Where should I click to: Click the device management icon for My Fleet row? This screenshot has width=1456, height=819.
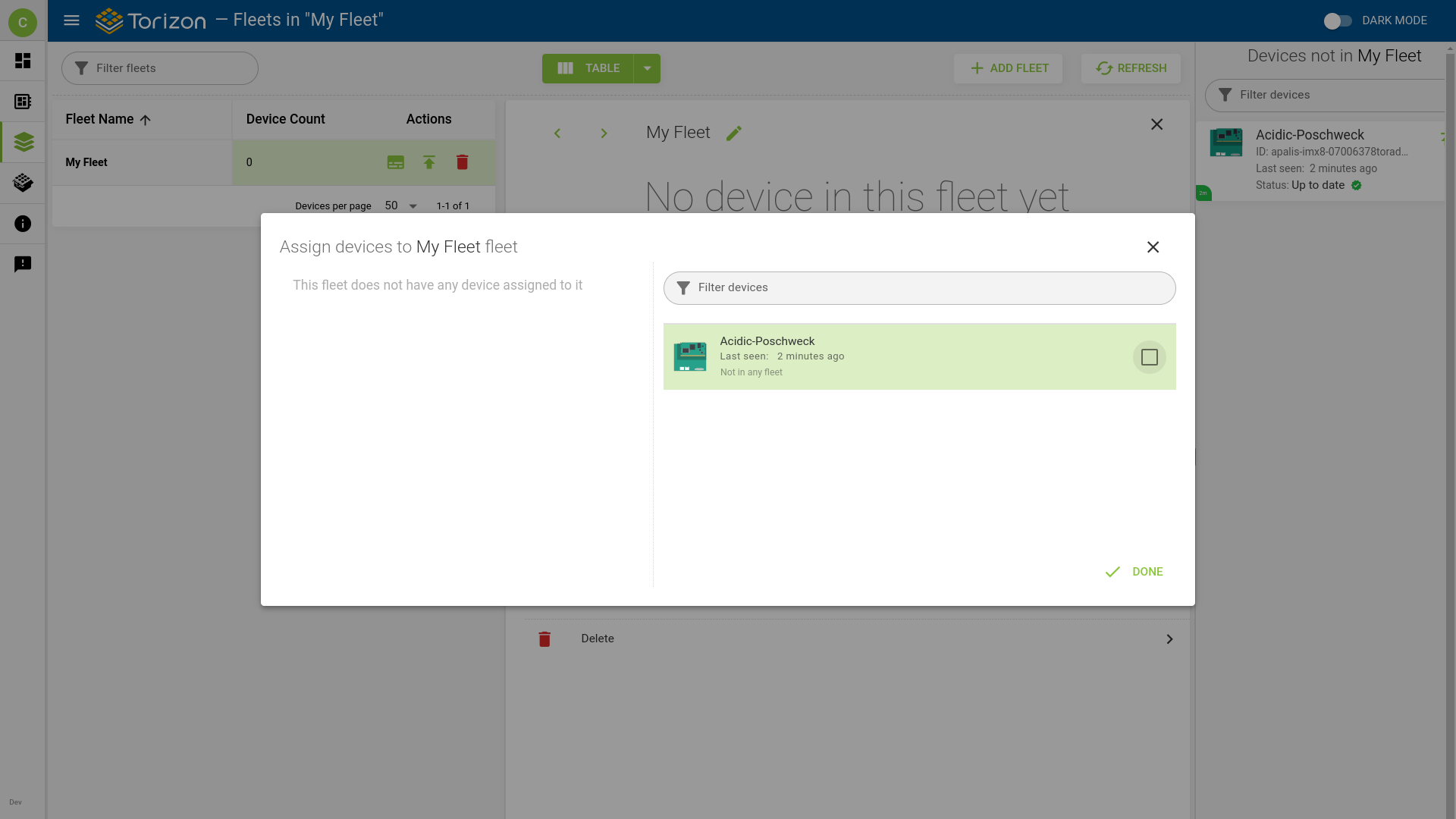[x=396, y=162]
